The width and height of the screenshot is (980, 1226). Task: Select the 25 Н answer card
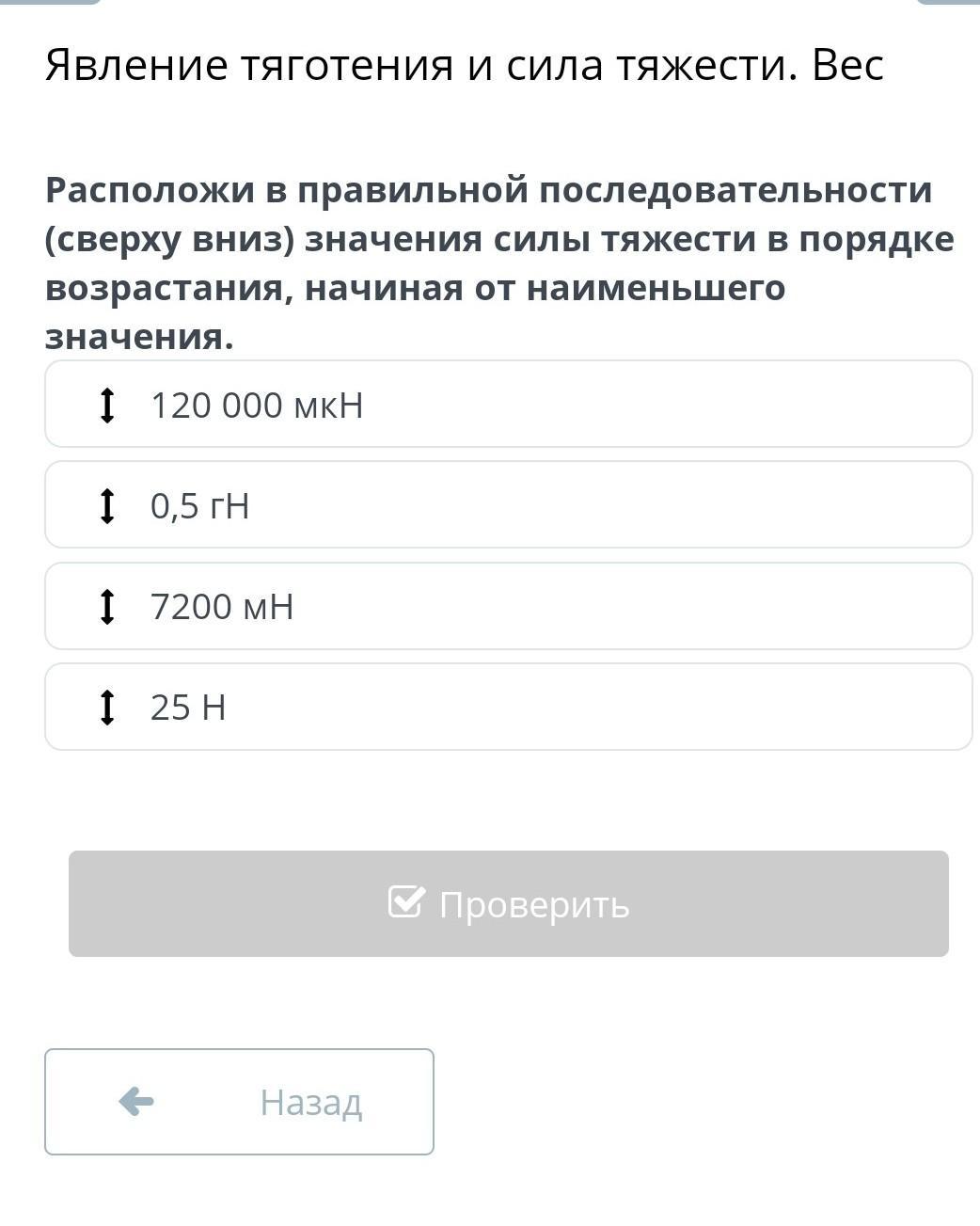509,707
